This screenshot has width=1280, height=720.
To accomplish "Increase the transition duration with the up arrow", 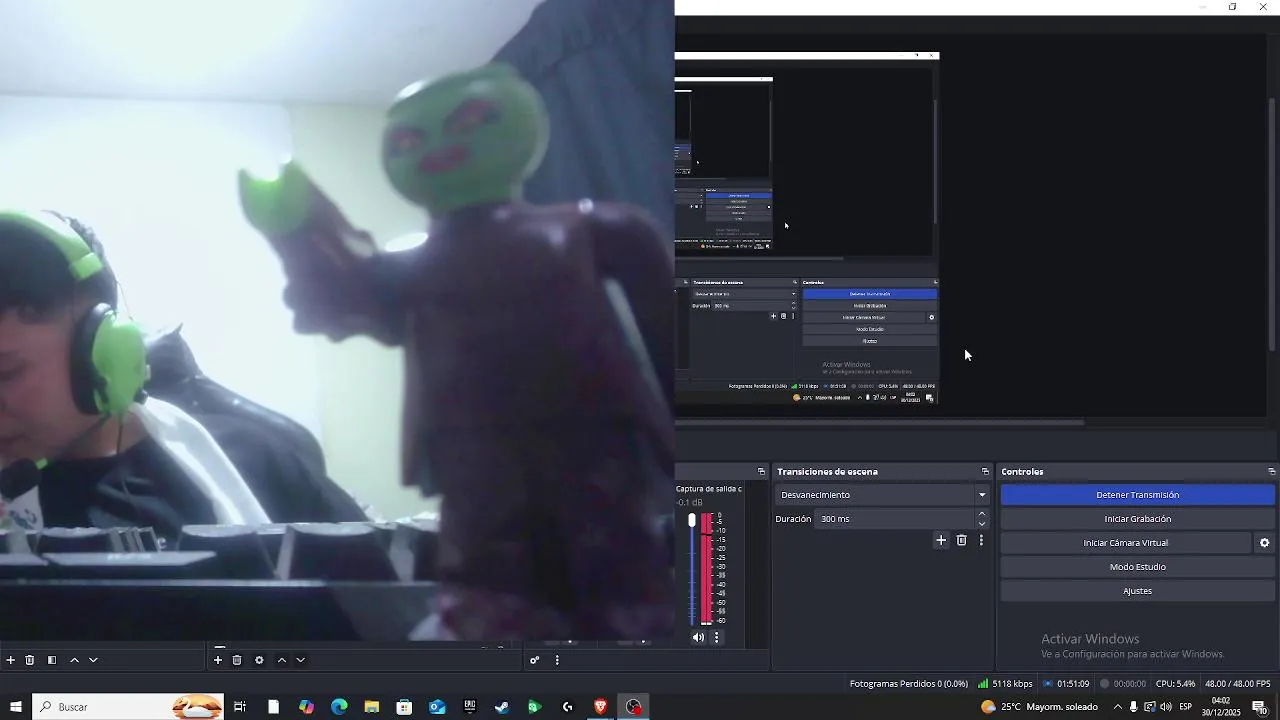I will (982, 514).
